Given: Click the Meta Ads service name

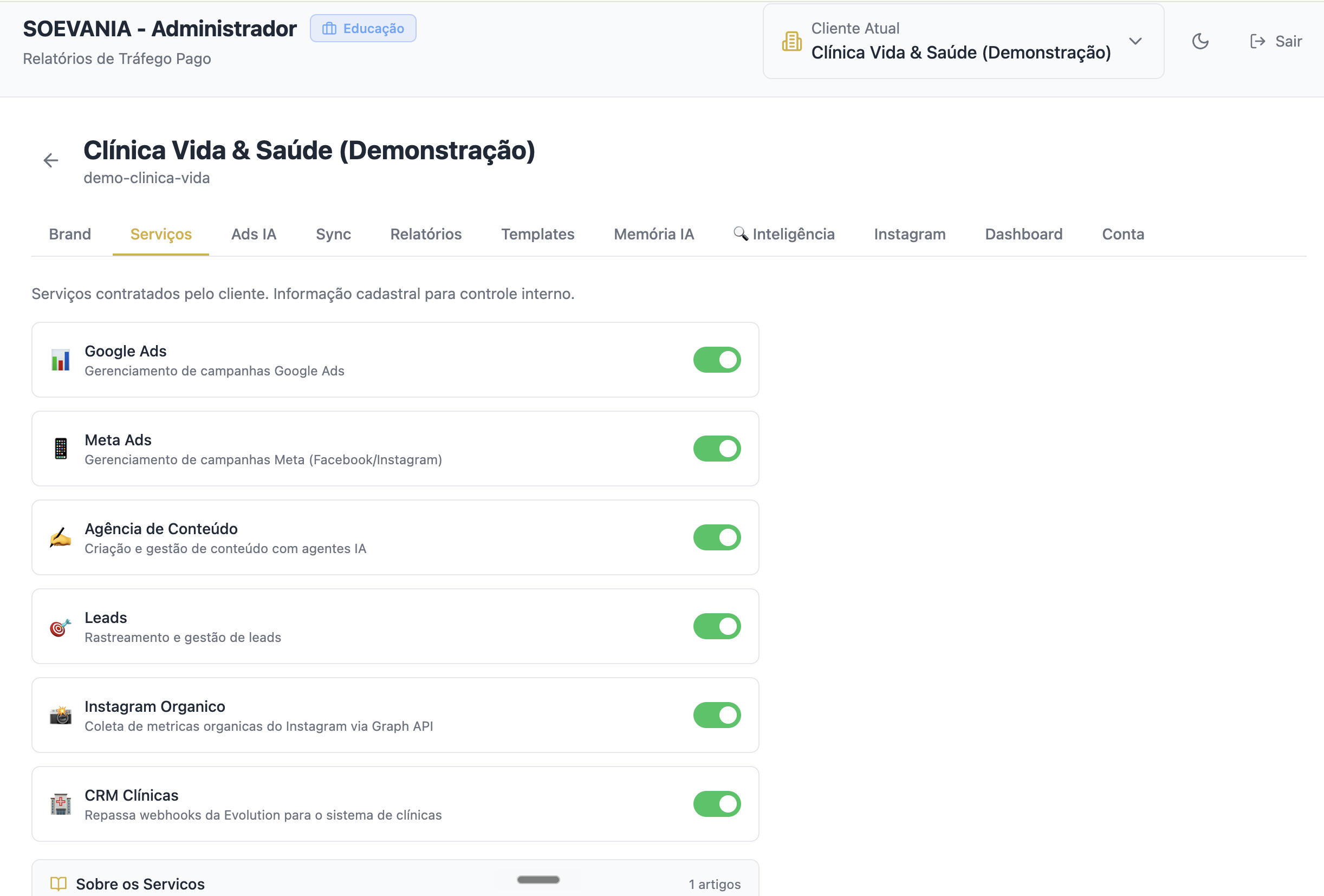Looking at the screenshot, I should pos(118,440).
